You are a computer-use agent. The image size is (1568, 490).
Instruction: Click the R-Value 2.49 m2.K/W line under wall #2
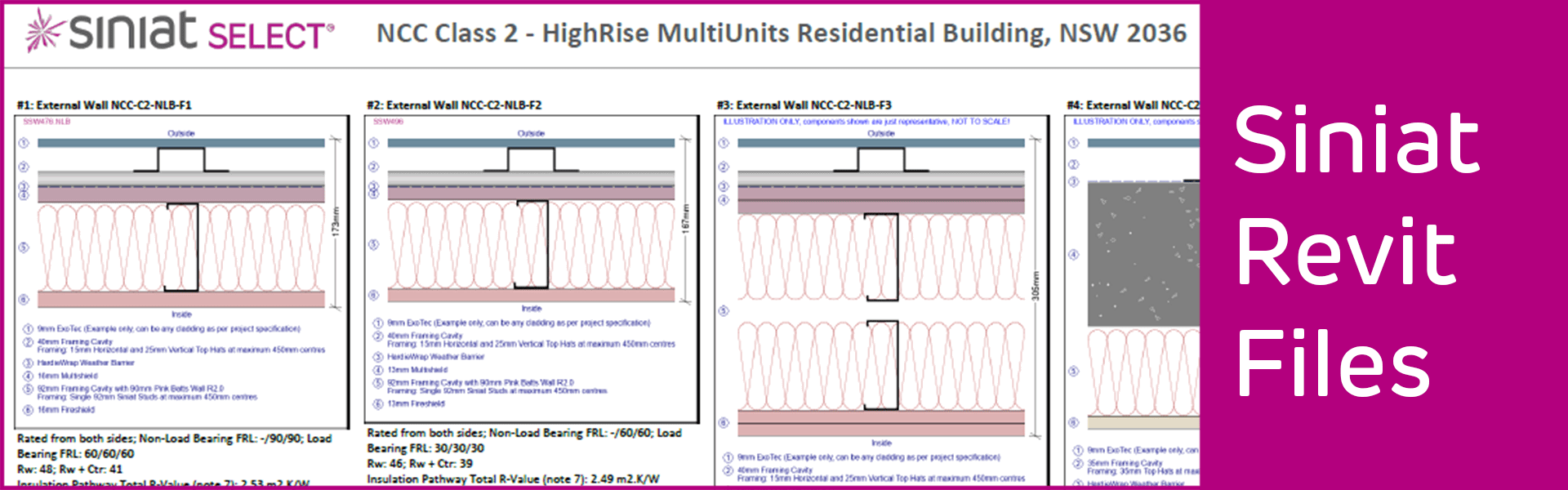(513, 479)
